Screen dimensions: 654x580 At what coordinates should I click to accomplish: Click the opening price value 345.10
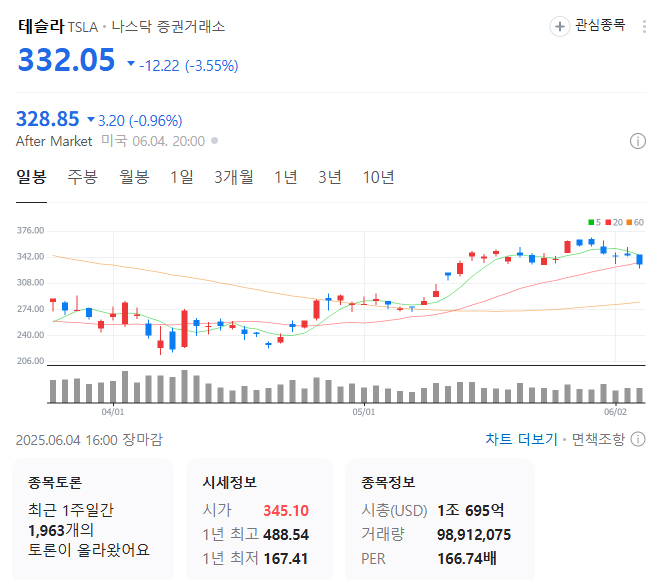tap(286, 510)
